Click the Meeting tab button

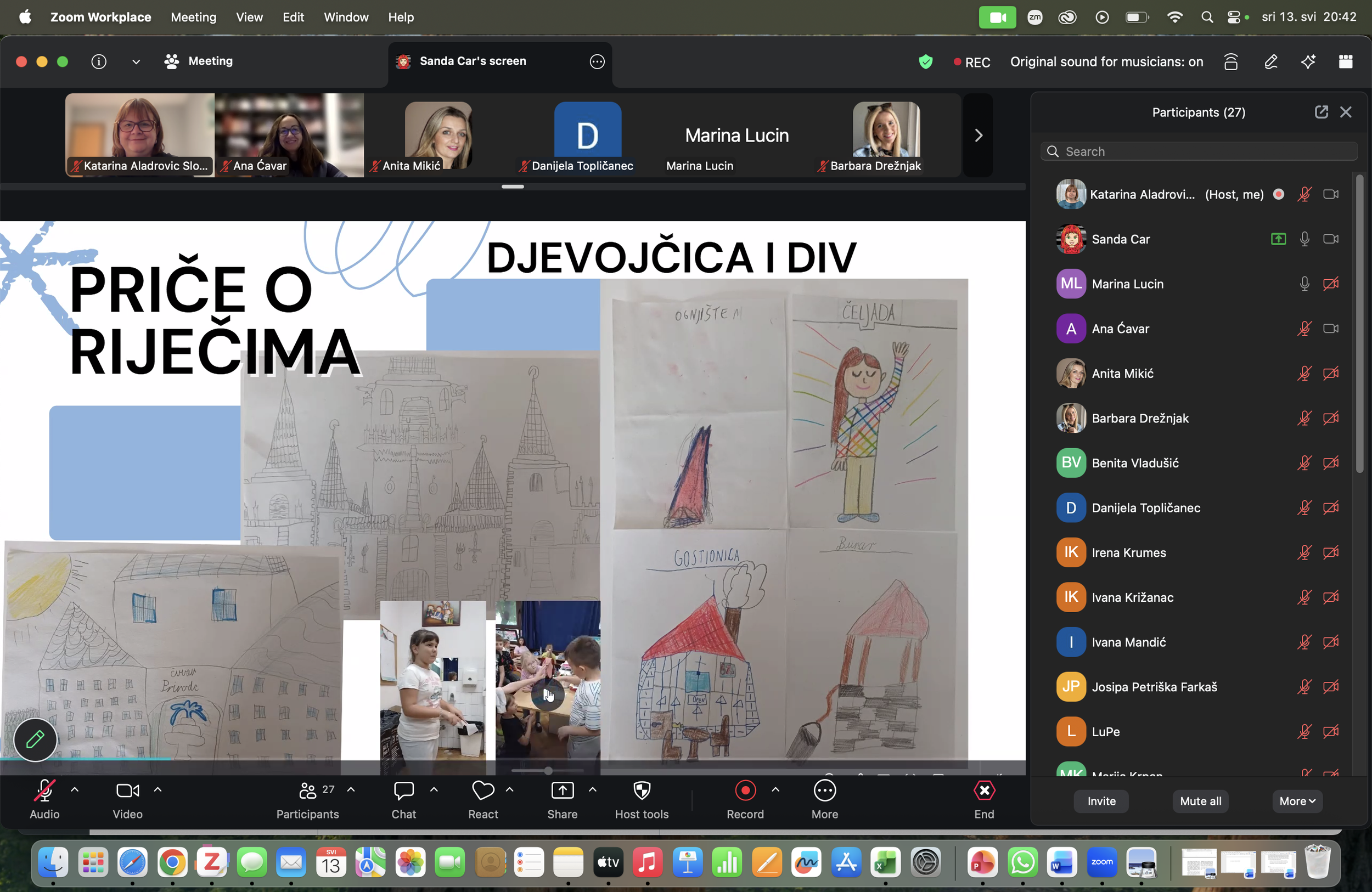click(x=198, y=61)
